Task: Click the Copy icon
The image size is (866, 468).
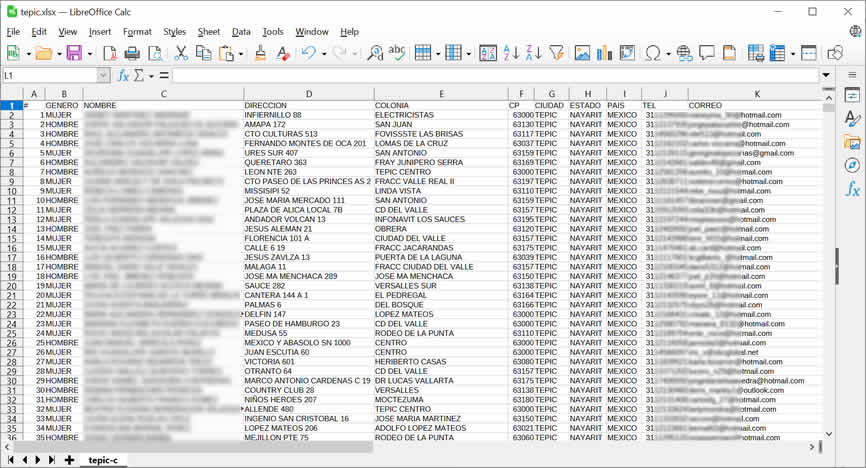Action: coord(204,53)
